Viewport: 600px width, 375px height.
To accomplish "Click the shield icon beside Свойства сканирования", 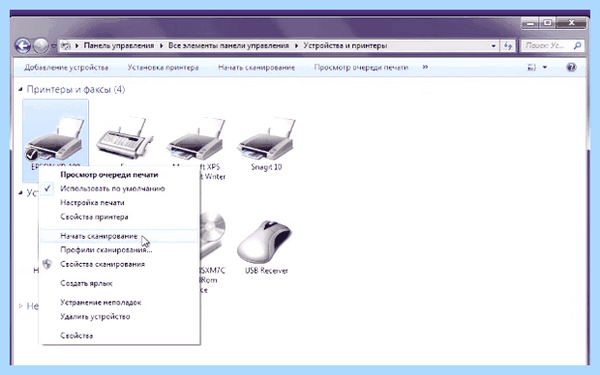I will tap(47, 264).
